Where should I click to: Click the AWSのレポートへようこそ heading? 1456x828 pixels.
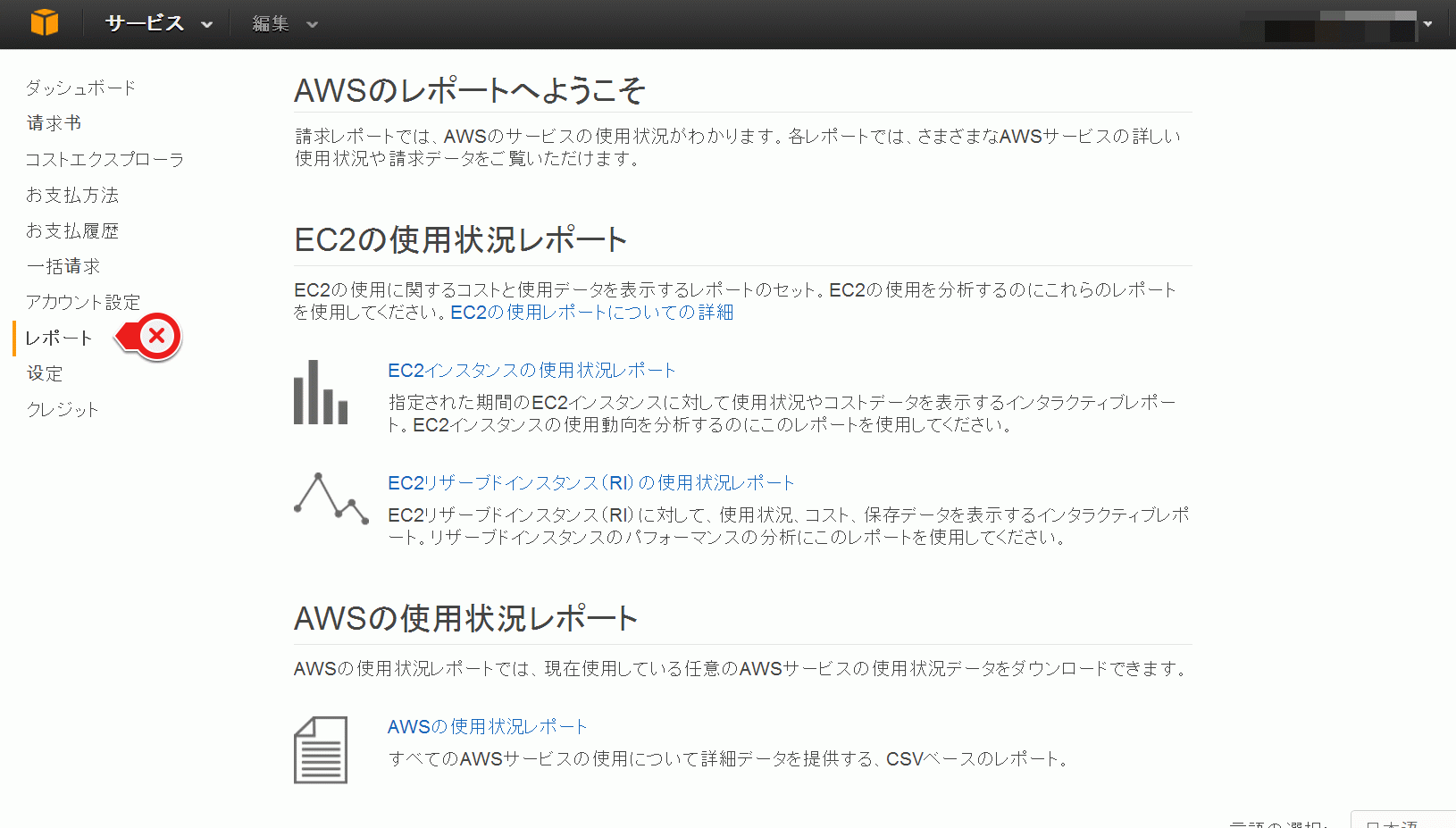470,90
